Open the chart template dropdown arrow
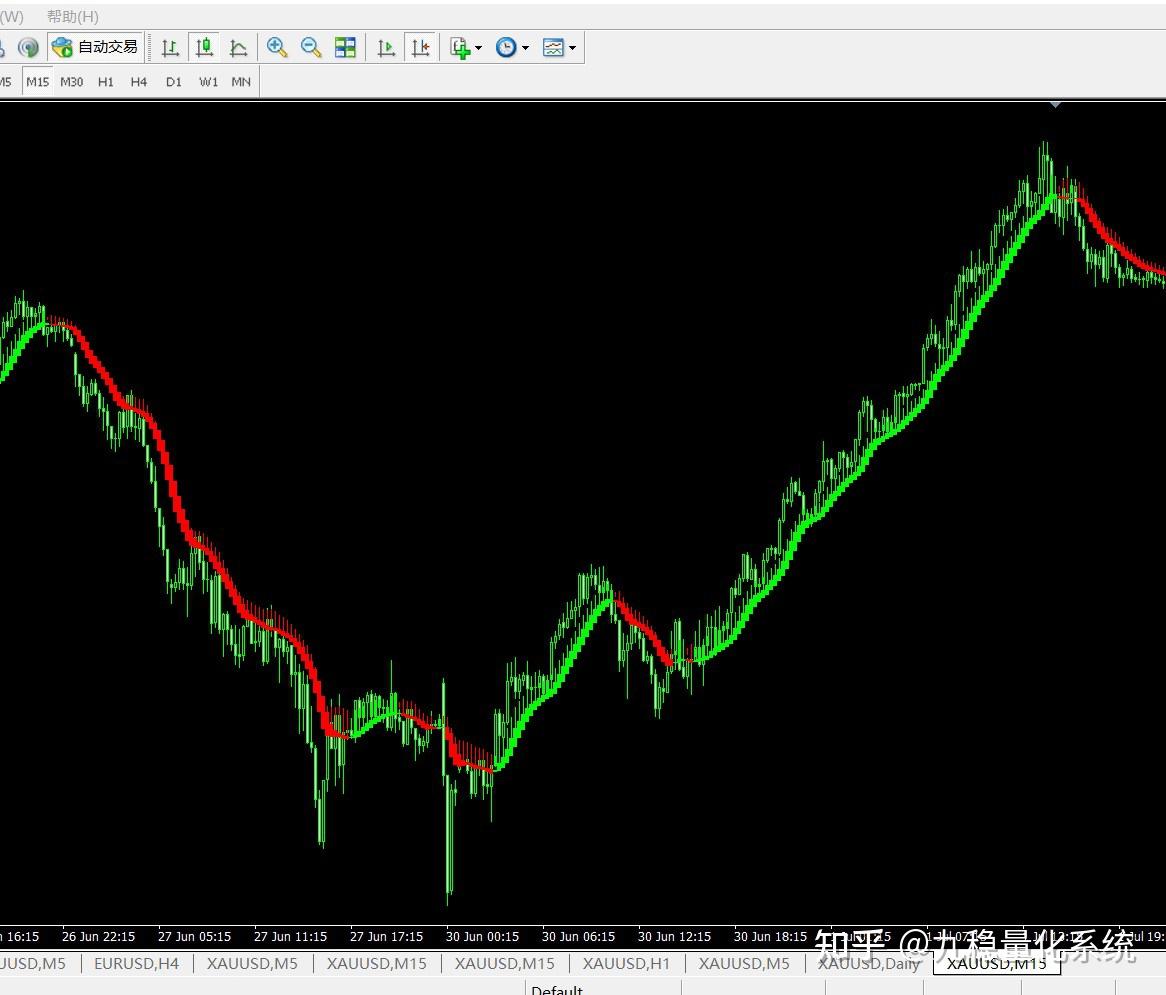The width and height of the screenshot is (1166, 995). [x=574, y=47]
